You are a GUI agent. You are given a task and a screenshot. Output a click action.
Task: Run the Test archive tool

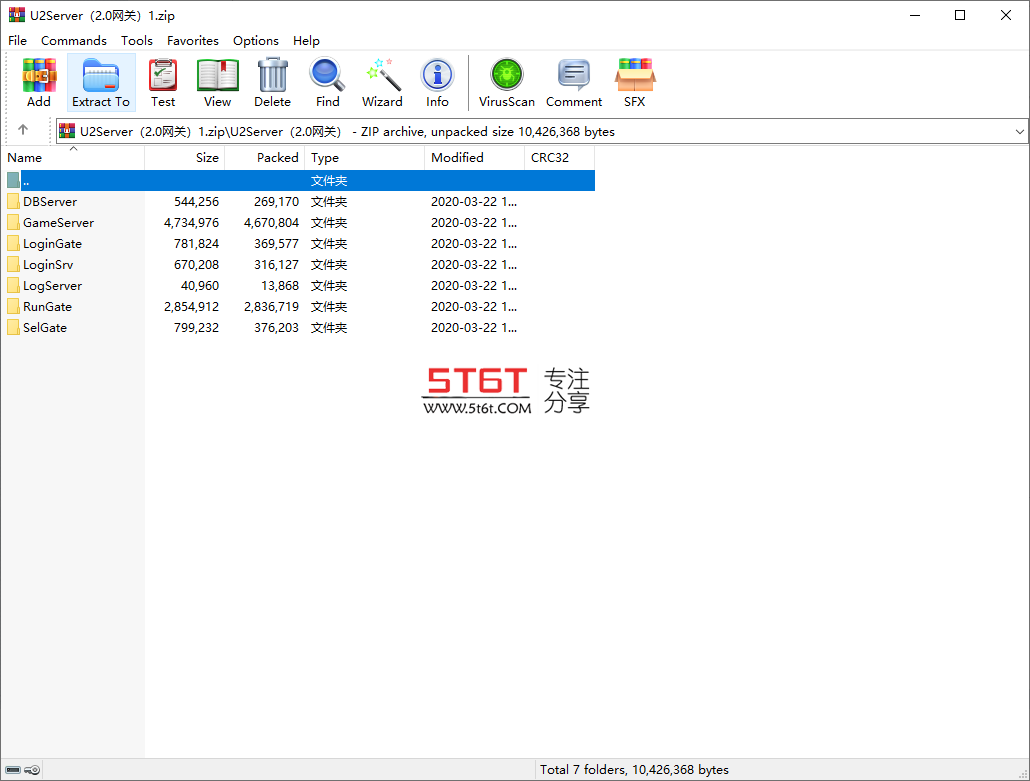[x=163, y=83]
